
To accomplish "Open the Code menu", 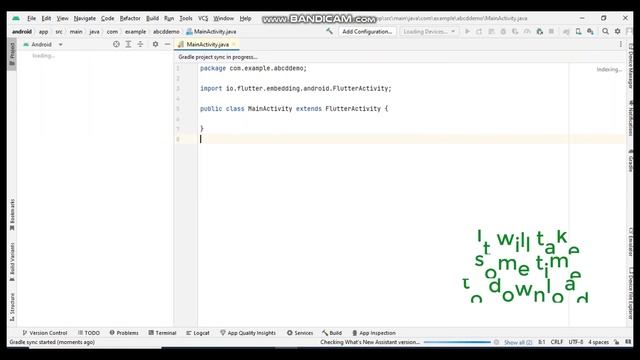I will 107,18.
